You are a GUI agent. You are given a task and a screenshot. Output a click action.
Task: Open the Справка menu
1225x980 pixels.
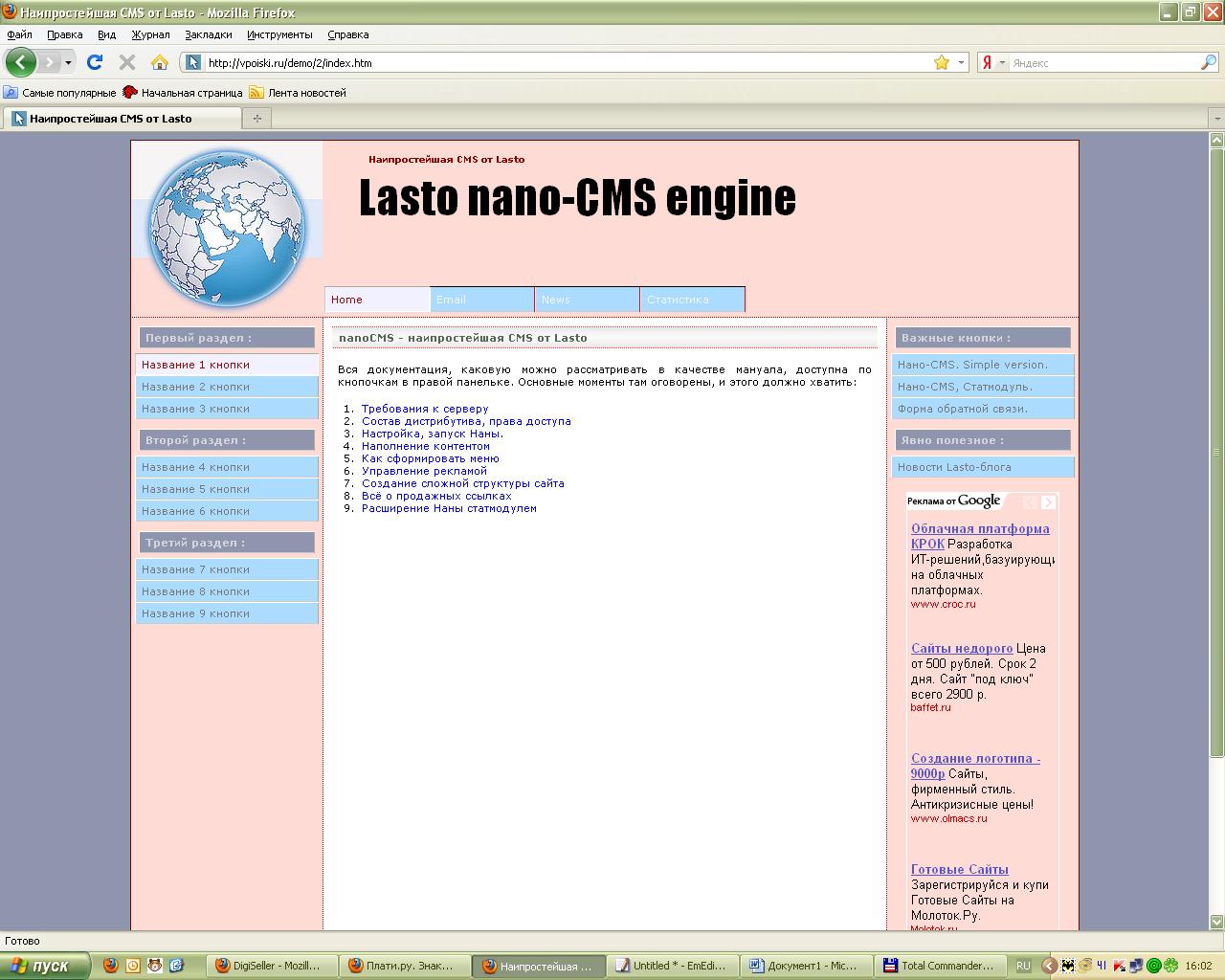pyautogui.click(x=347, y=34)
